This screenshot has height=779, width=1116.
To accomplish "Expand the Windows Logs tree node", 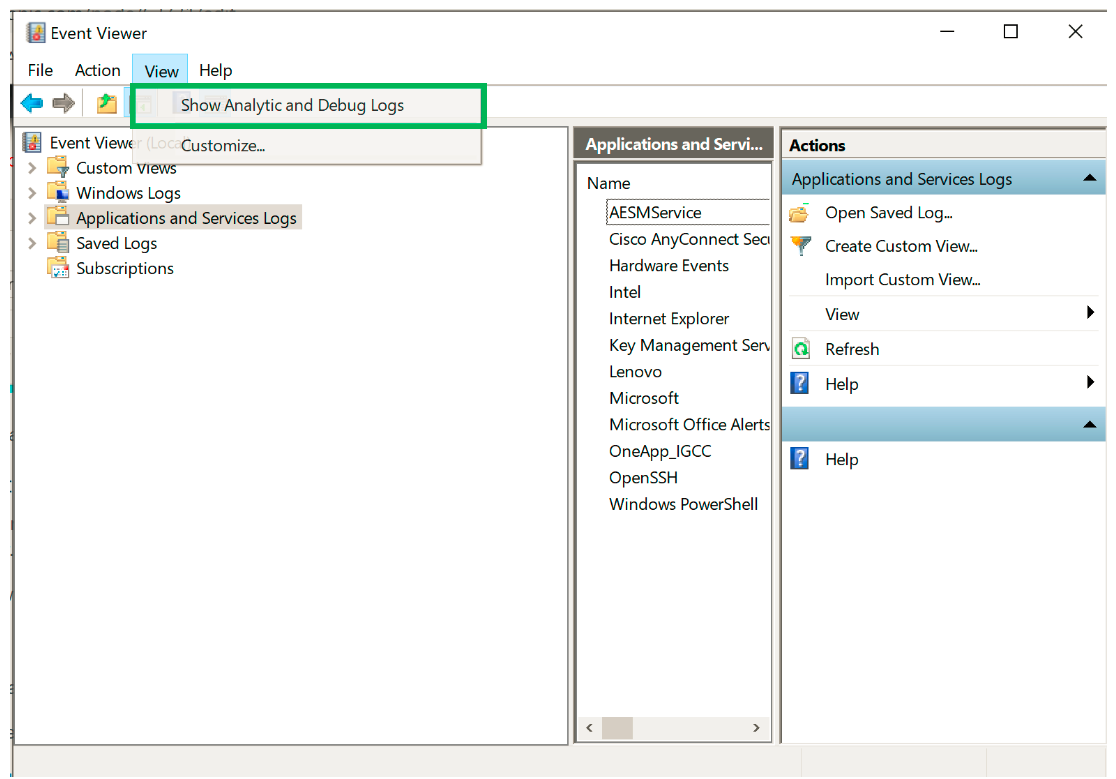I will click(x=32, y=193).
